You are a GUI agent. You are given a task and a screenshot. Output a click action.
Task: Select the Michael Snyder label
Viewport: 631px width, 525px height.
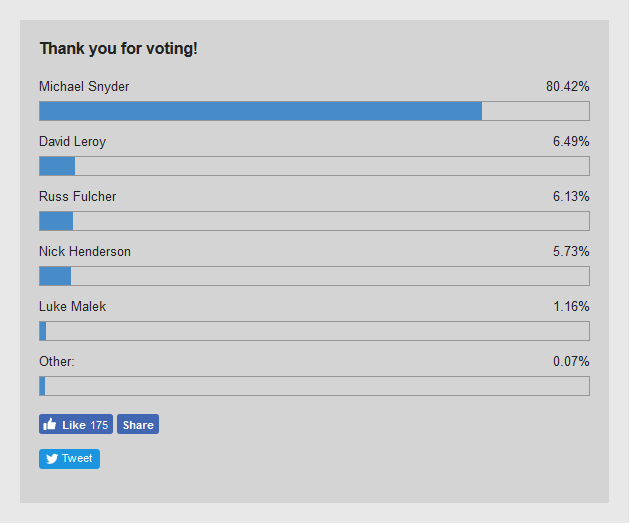pos(84,87)
